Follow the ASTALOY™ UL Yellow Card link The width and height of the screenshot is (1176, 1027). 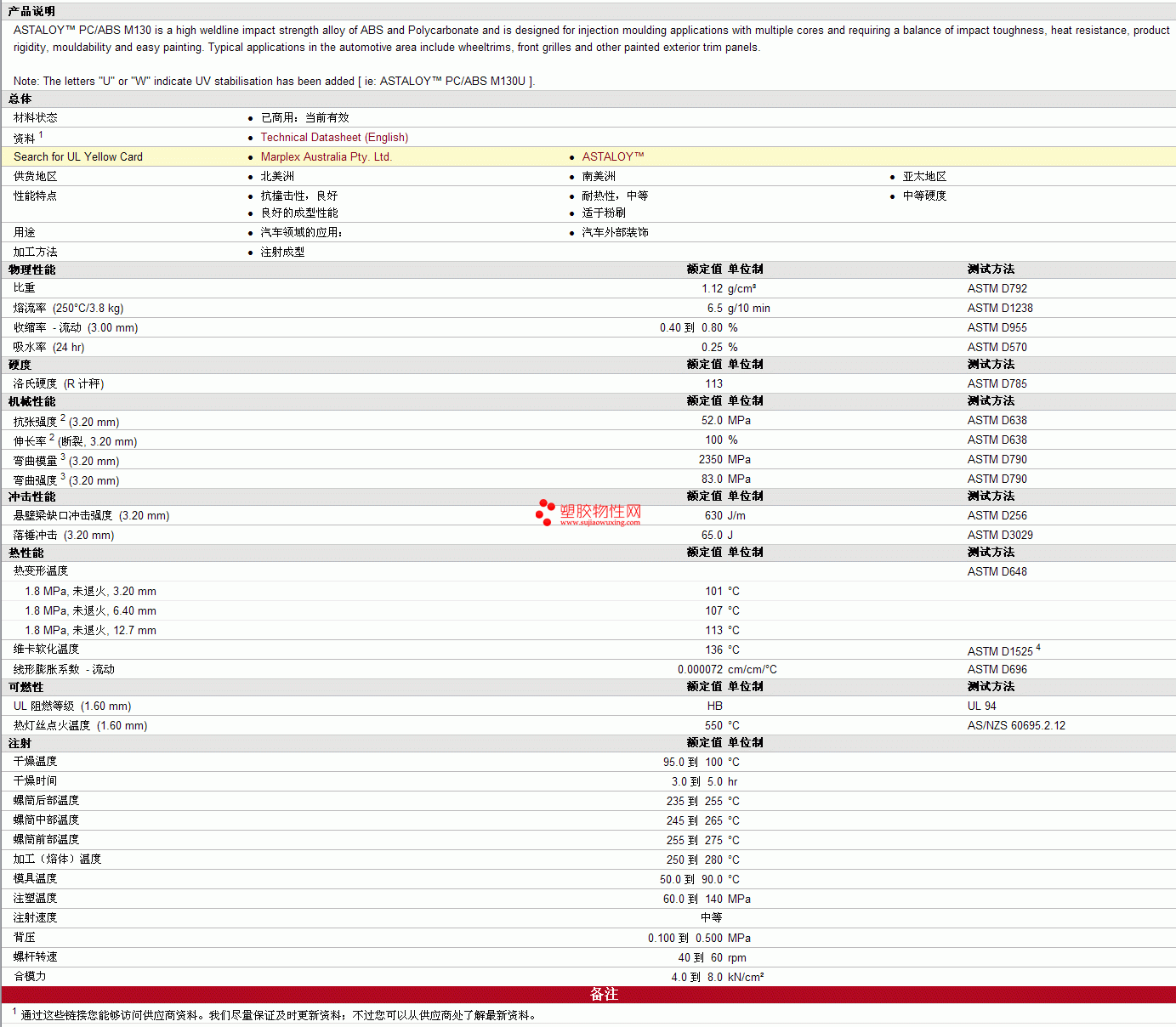click(x=613, y=156)
